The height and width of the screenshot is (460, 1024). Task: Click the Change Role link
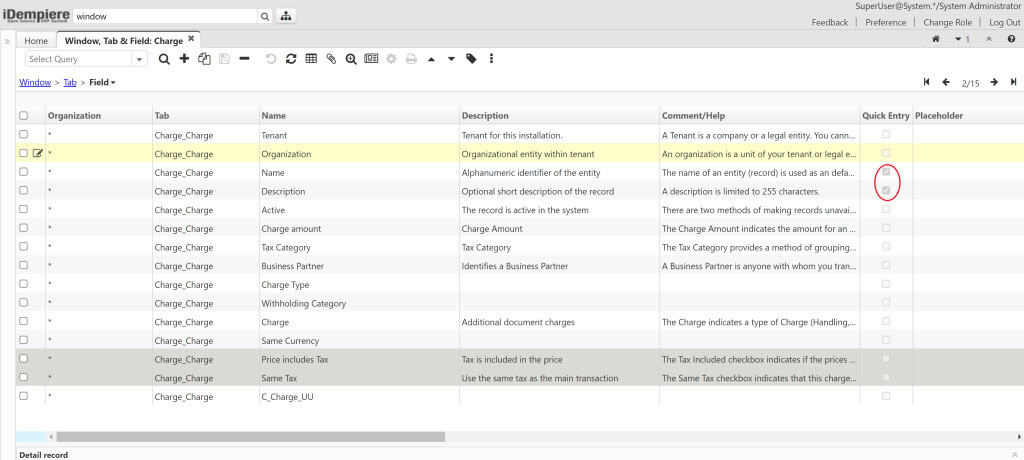(946, 22)
